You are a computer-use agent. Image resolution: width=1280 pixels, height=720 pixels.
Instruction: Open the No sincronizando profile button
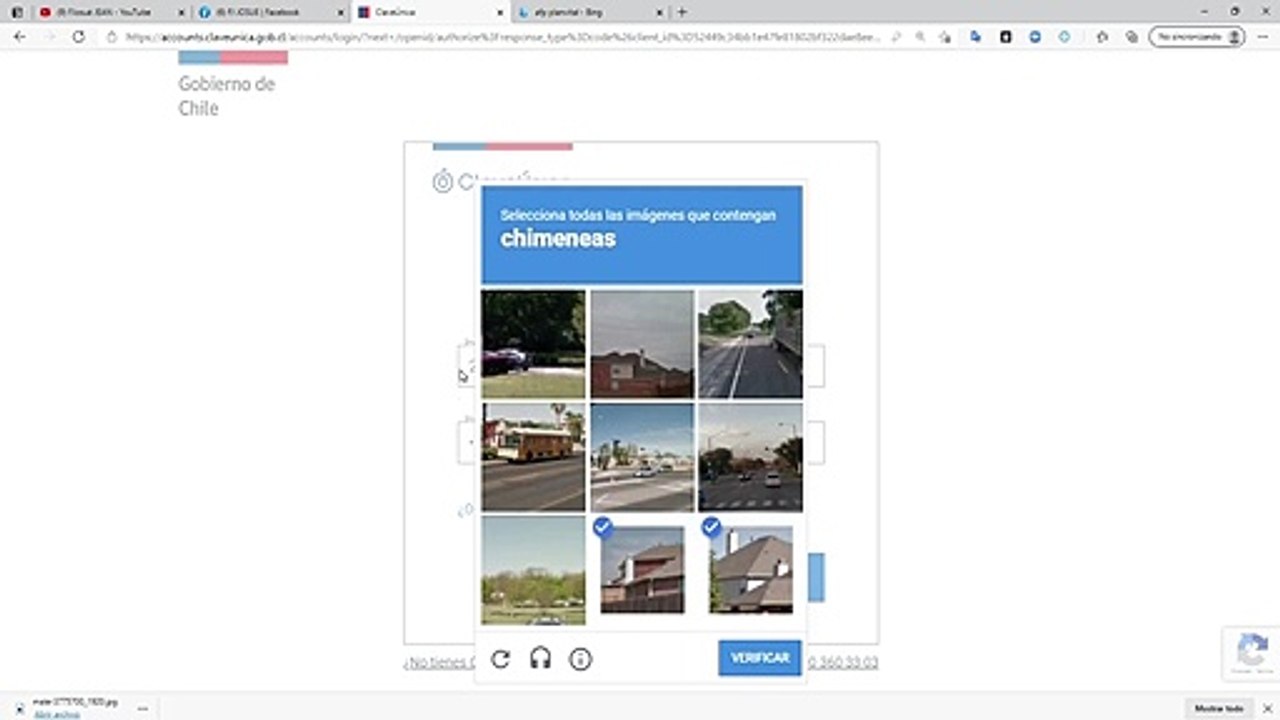click(1197, 36)
